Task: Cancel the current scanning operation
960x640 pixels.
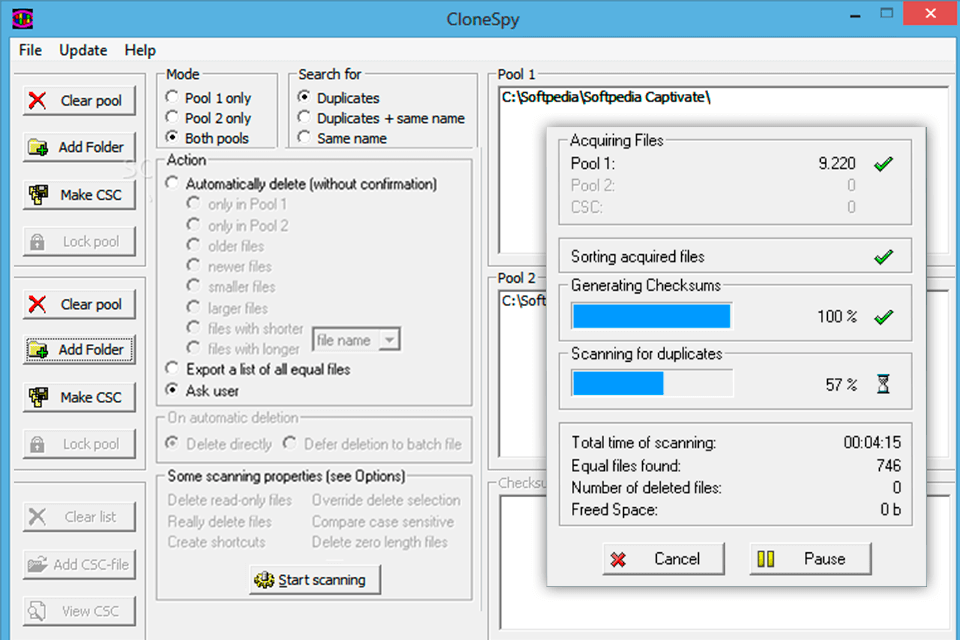Action: 664,560
